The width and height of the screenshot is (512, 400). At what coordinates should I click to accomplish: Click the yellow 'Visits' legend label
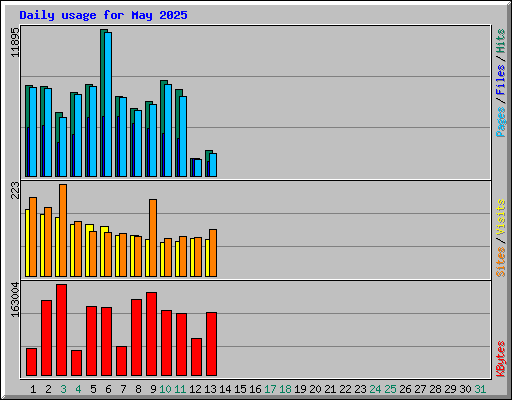pos(501,217)
